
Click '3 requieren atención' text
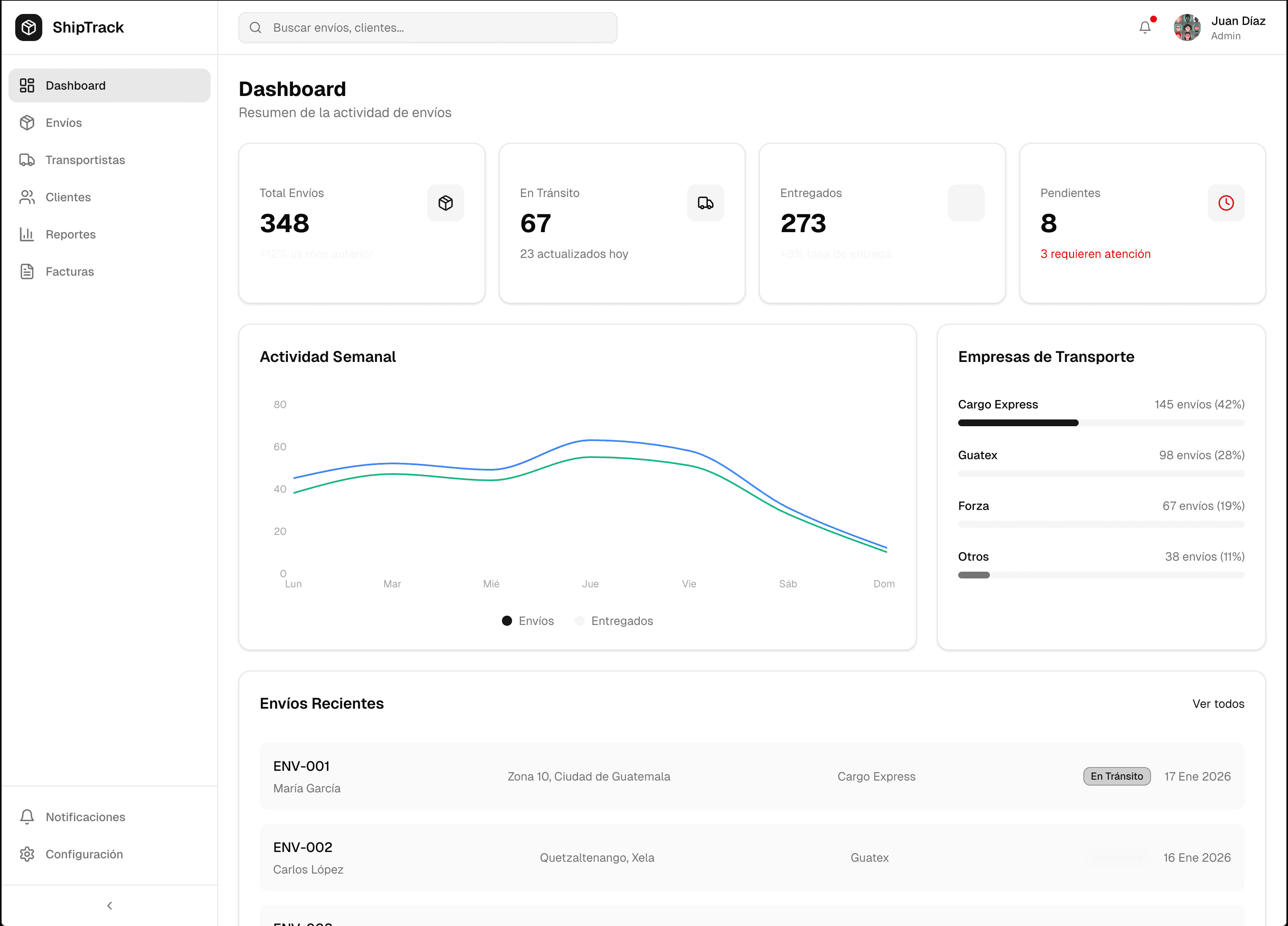(1096, 254)
